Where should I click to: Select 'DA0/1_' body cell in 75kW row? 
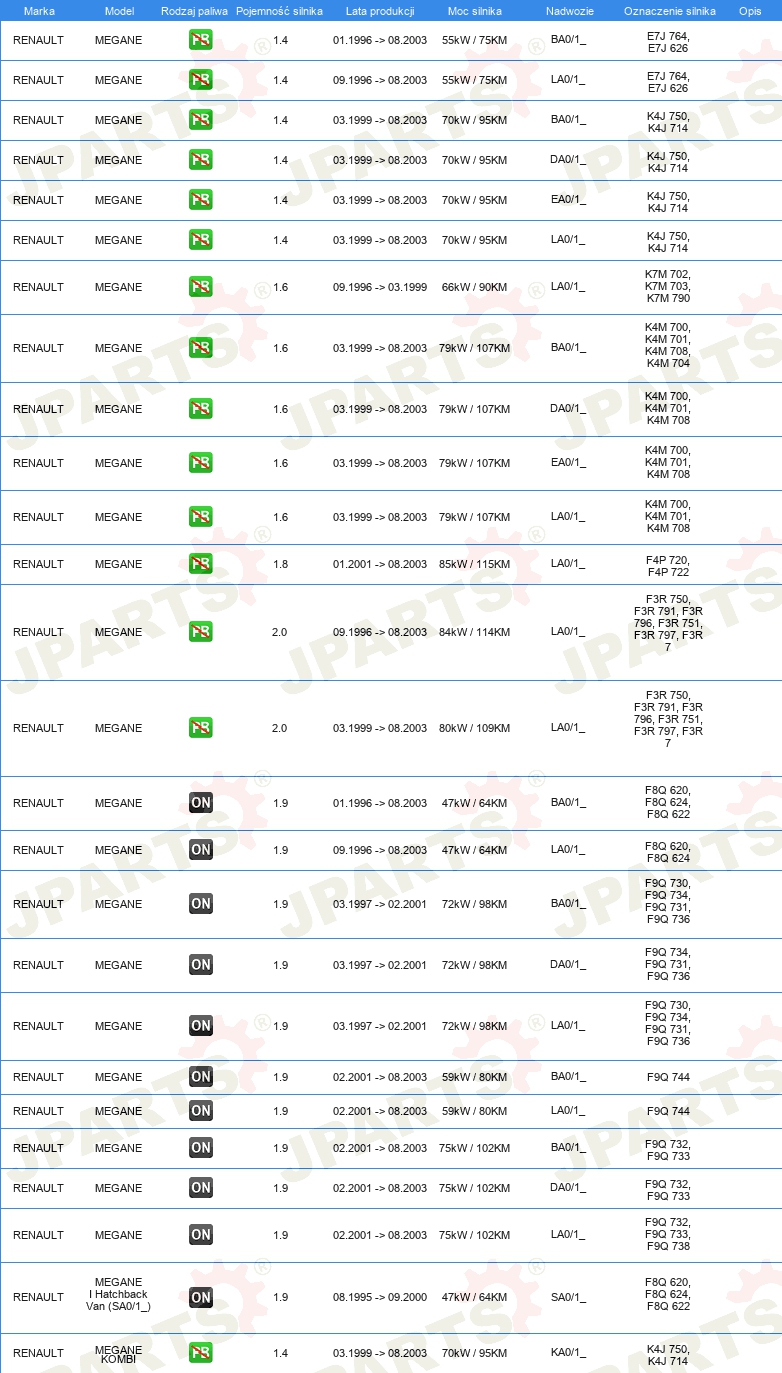pos(568,1188)
